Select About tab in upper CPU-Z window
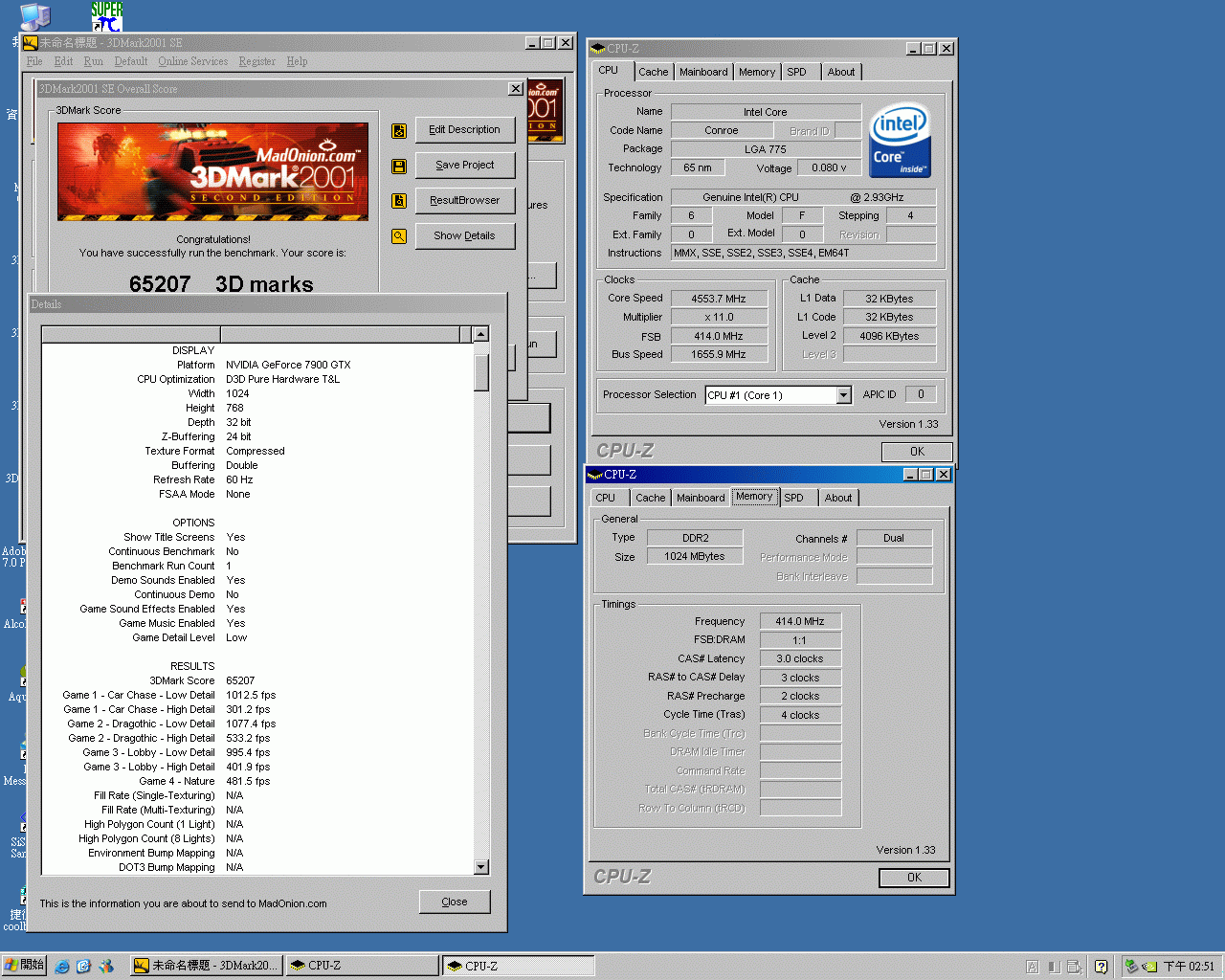This screenshot has height=980, width=1225. point(841,72)
